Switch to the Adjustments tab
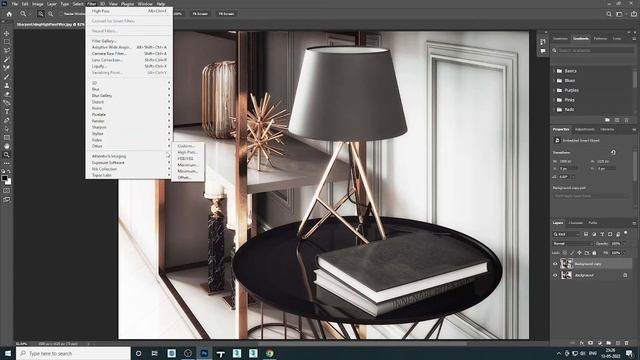Viewport: 640px width, 360px height. 584,129
